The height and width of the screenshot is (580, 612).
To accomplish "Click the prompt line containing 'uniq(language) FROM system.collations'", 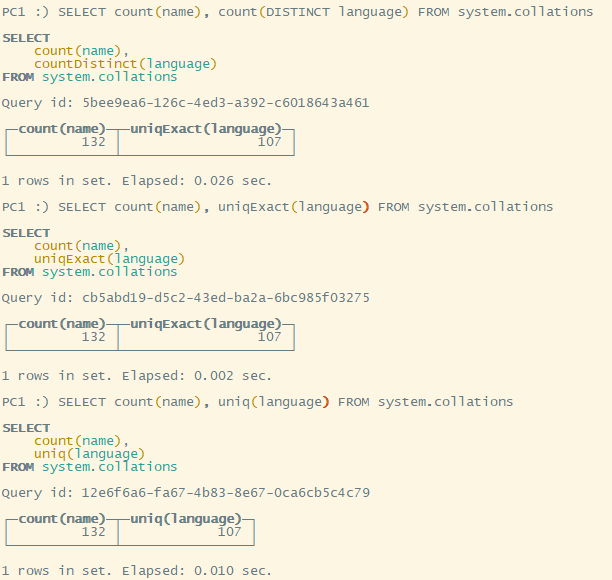I will (258, 402).
